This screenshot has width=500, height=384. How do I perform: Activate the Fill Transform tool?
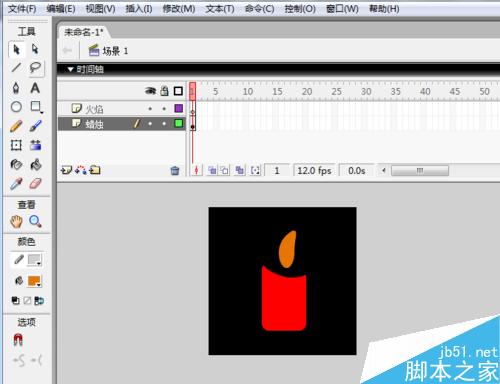tap(35, 145)
